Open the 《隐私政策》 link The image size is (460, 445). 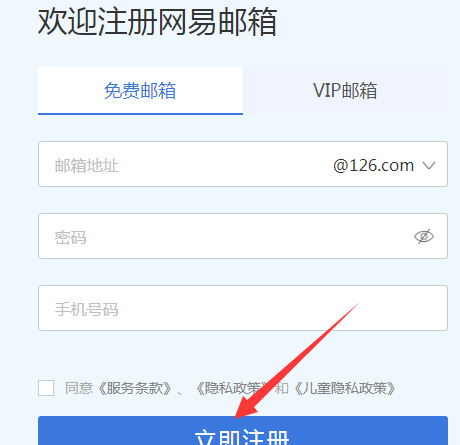point(233,388)
